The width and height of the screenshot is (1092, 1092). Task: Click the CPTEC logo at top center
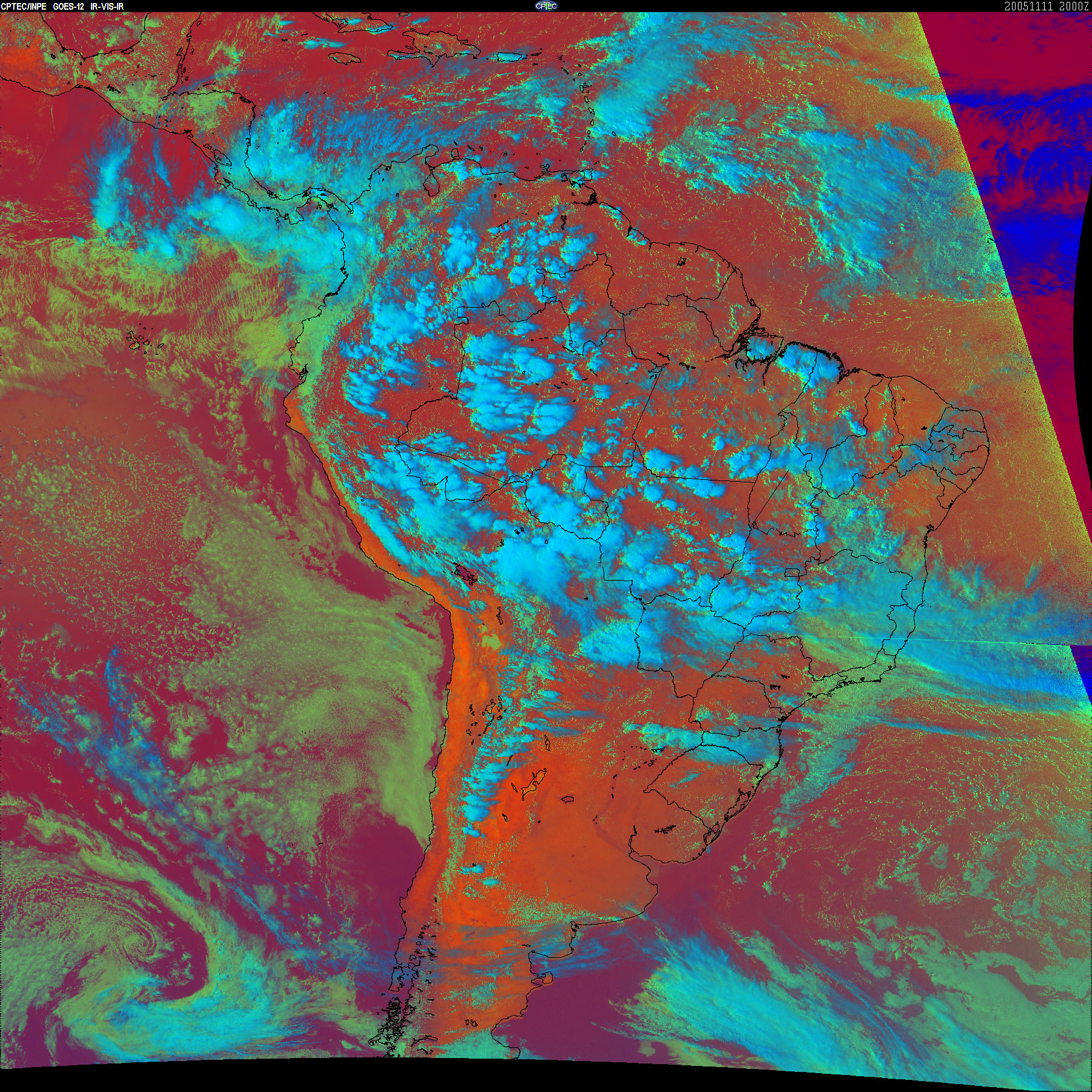click(546, 6)
